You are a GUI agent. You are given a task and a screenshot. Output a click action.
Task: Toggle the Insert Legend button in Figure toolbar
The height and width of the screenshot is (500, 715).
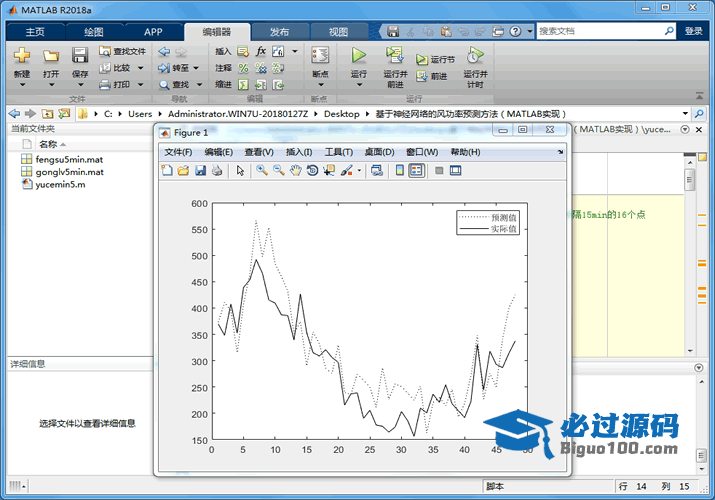click(416, 171)
